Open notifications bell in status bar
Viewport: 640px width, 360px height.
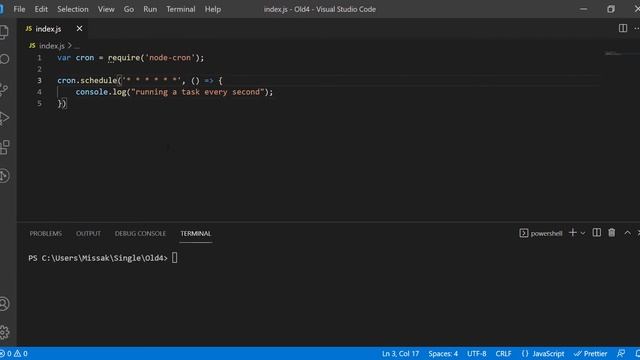pos(637,353)
